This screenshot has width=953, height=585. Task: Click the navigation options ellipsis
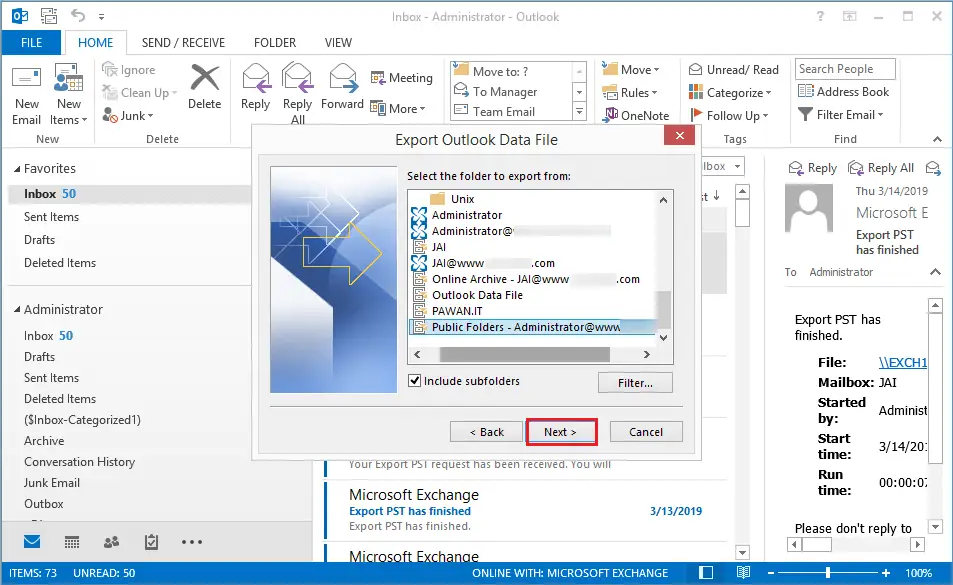pyautogui.click(x=191, y=542)
